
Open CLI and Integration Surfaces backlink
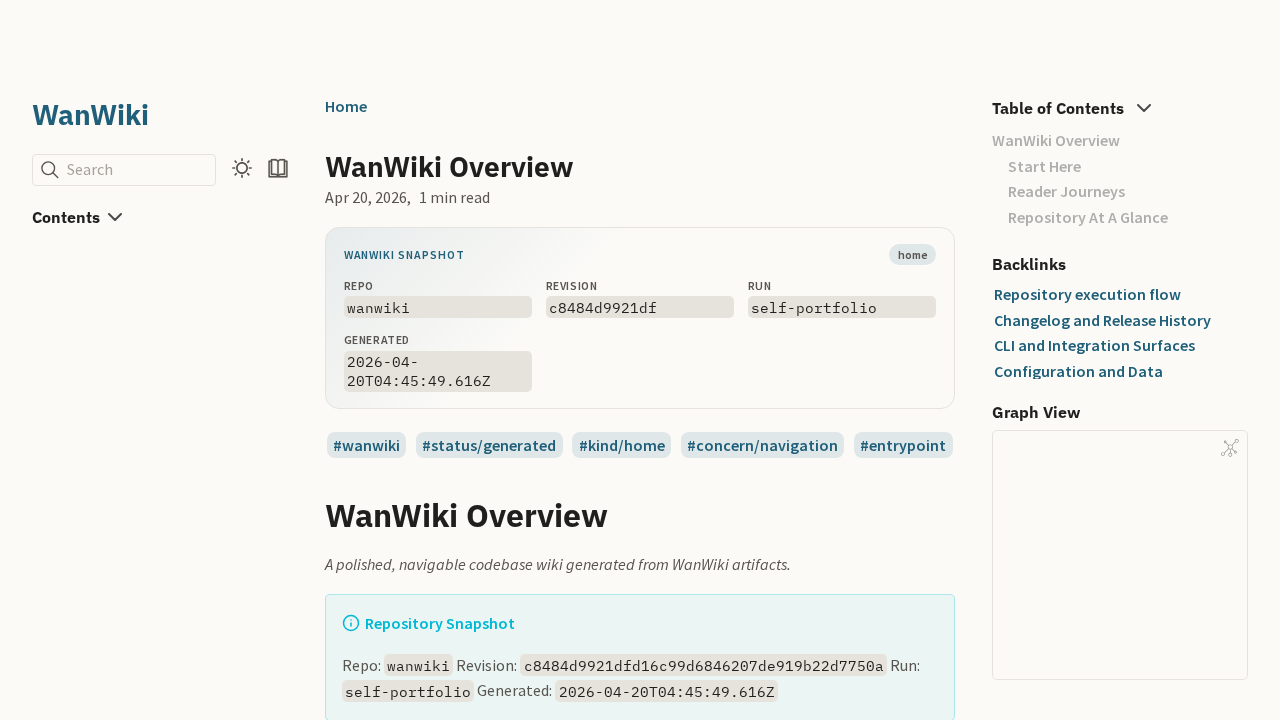pos(1094,346)
